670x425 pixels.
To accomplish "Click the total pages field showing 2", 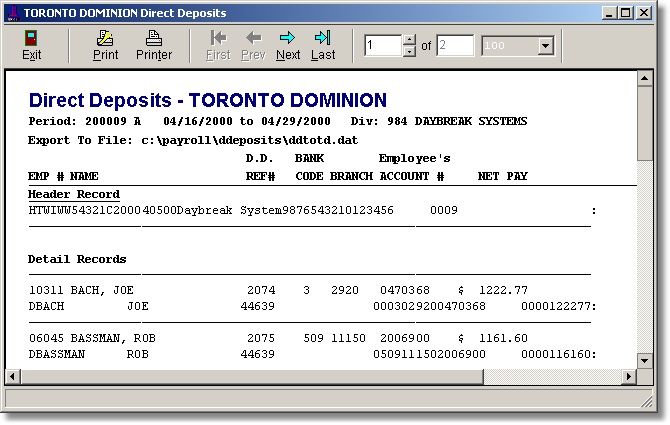I will 455,45.
